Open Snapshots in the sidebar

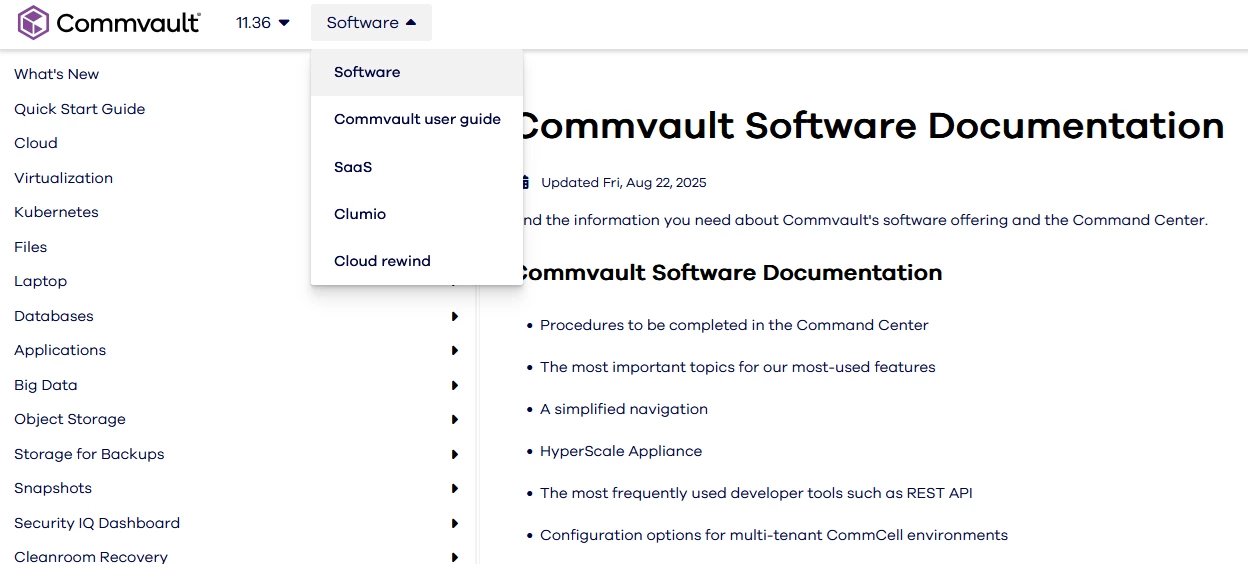53,488
